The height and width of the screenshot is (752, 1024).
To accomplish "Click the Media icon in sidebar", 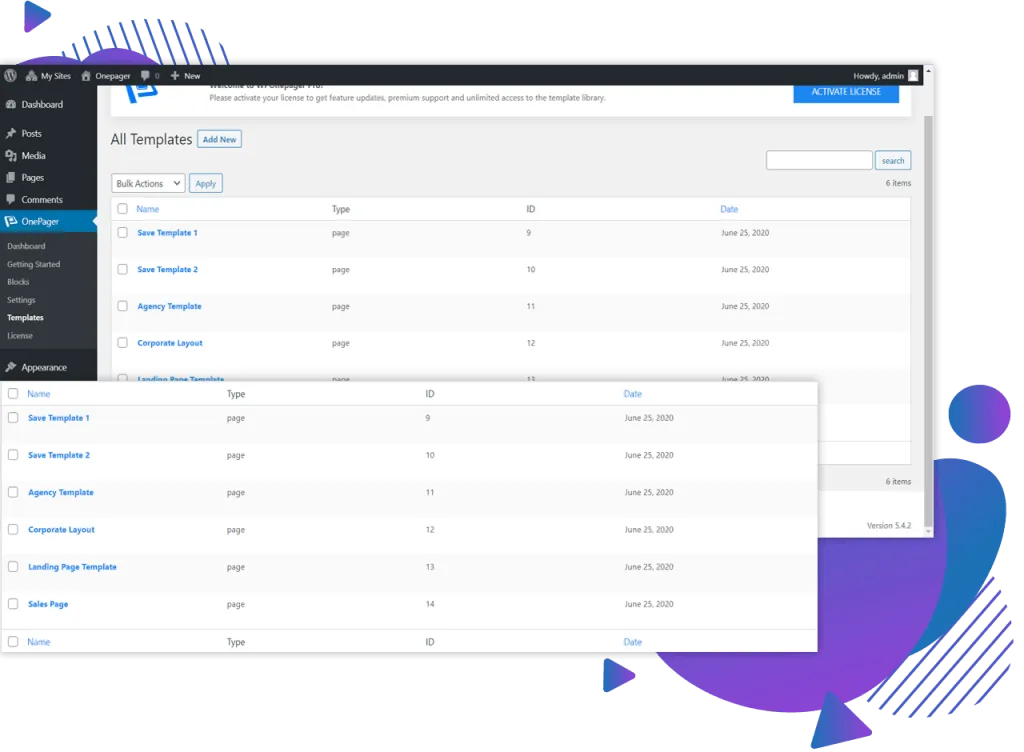I will tap(10, 155).
